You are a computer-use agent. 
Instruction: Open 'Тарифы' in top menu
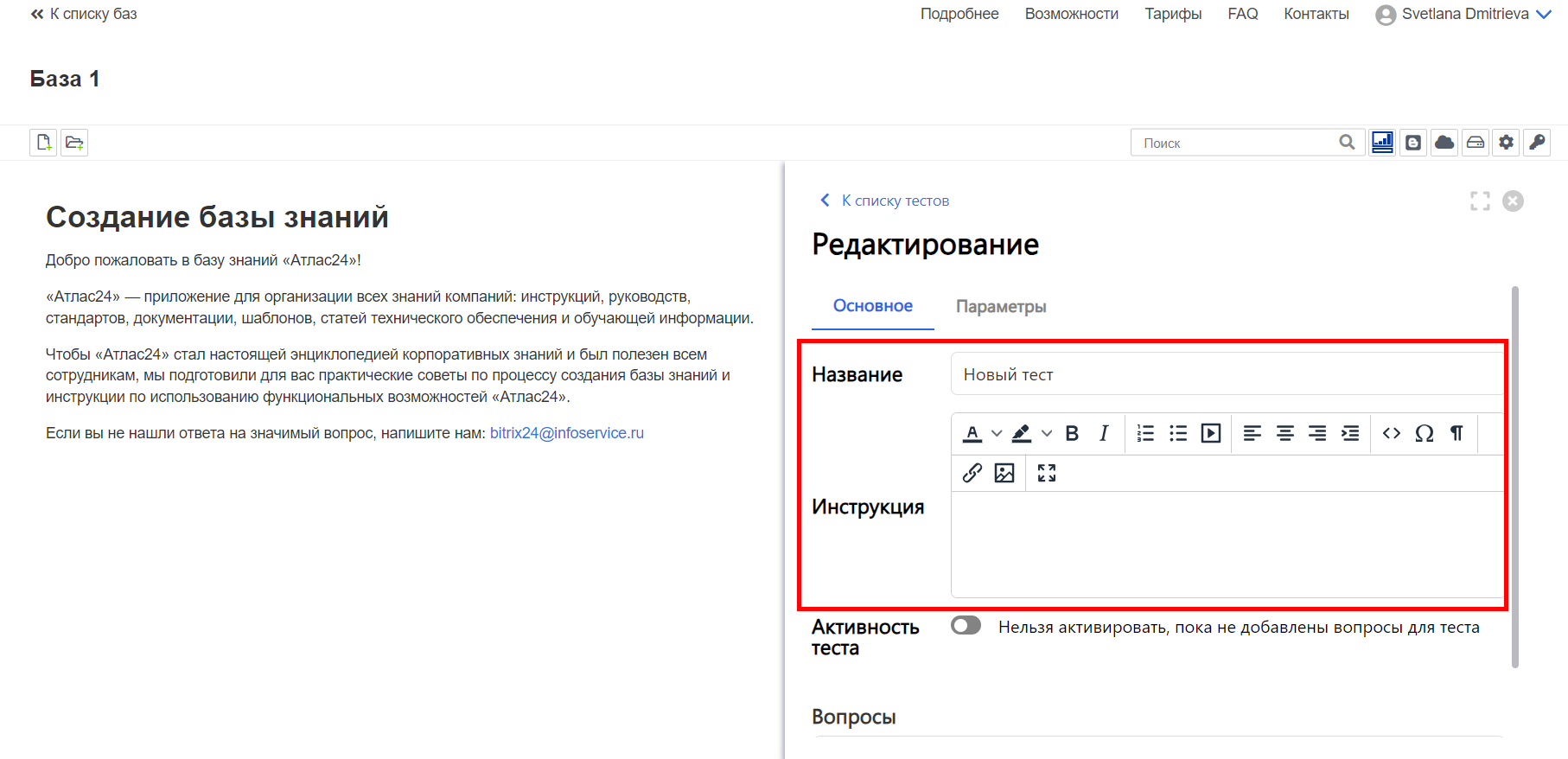tap(1173, 14)
